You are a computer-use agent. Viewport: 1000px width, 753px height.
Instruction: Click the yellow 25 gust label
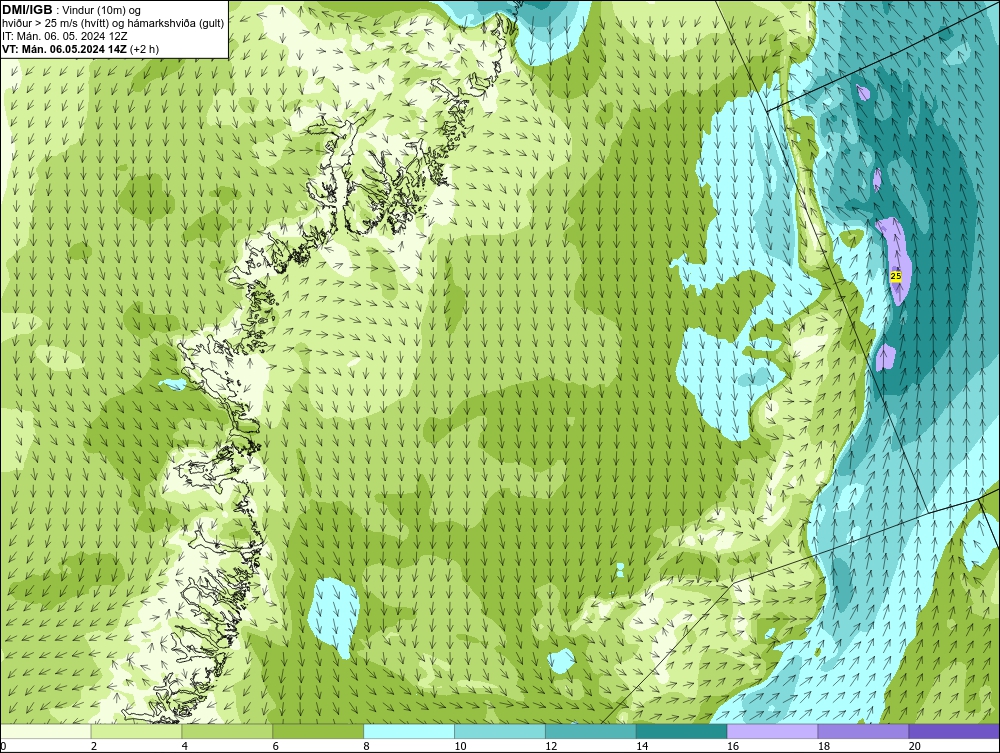[x=896, y=276]
